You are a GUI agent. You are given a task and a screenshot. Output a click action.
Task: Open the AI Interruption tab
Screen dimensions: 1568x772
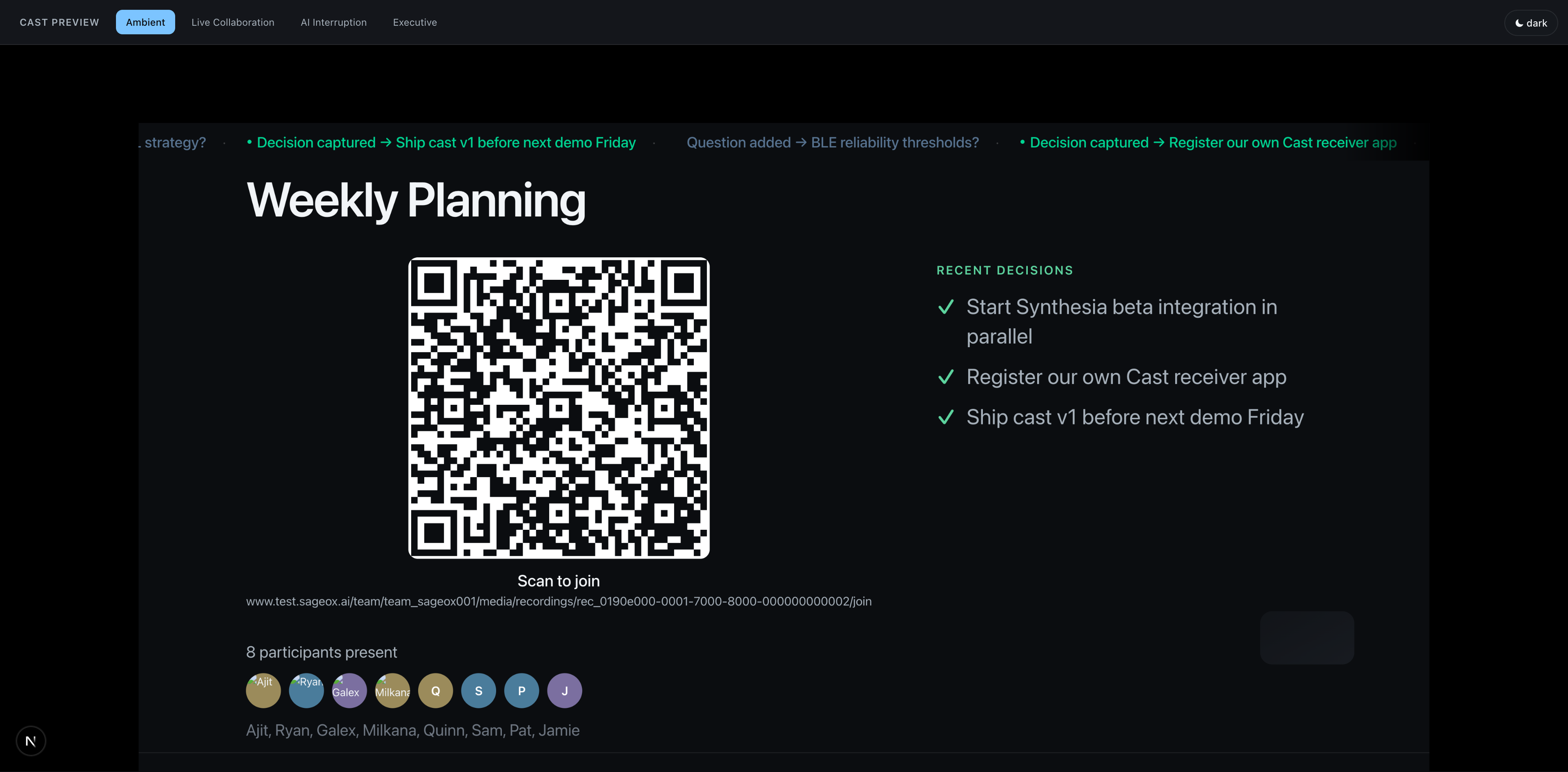point(334,22)
